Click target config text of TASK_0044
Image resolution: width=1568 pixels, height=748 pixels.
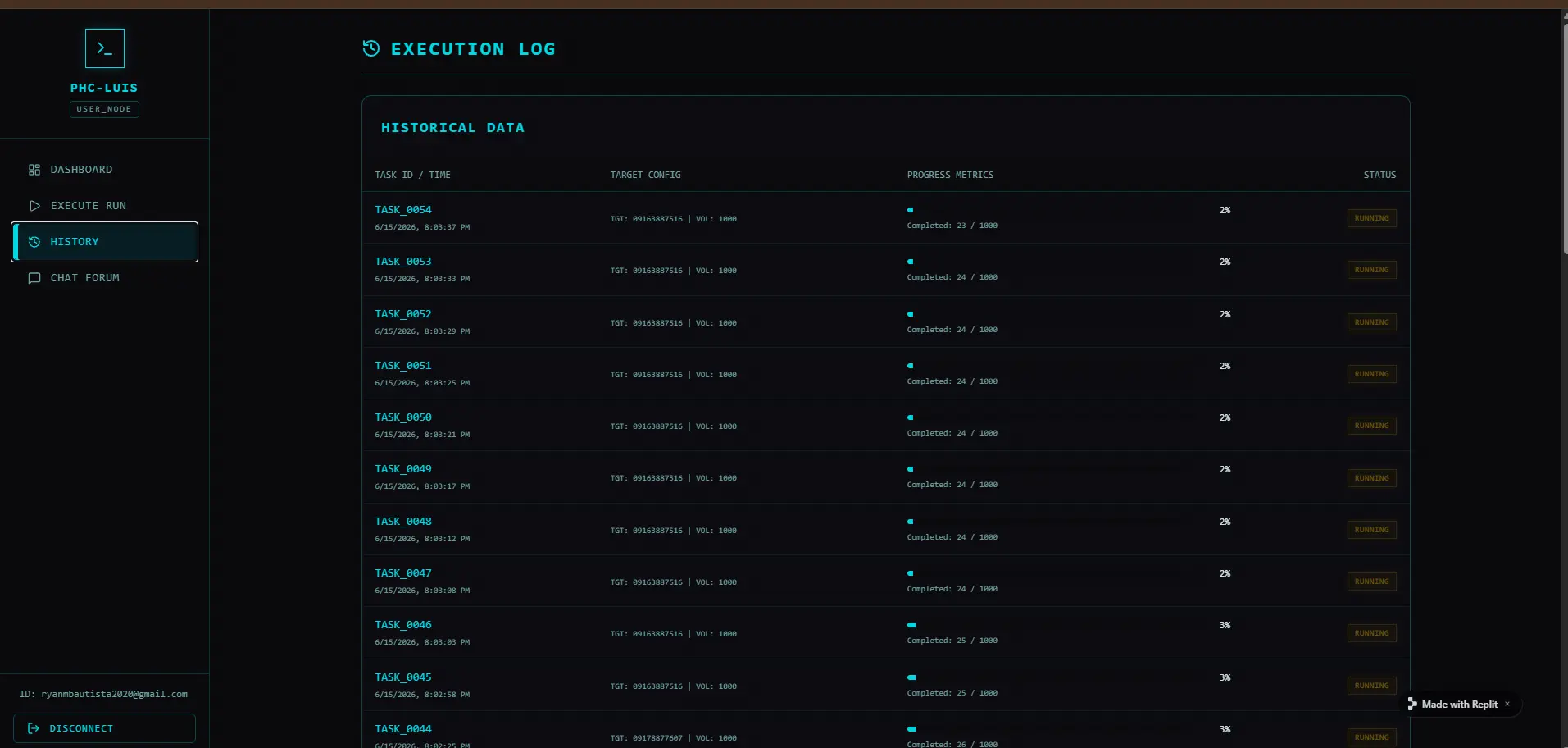tap(673, 738)
